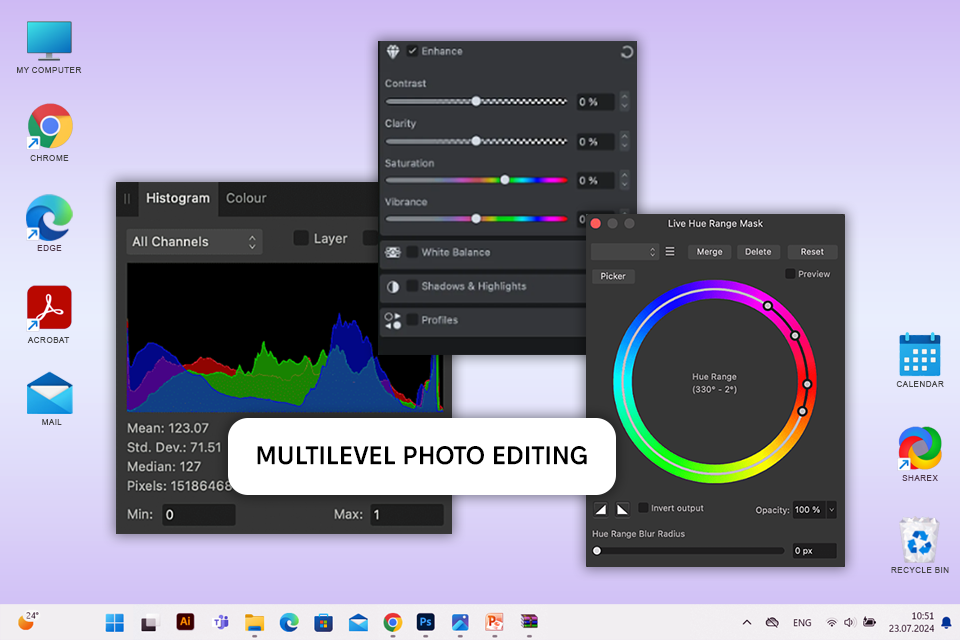Check the Invert output option
960x640 pixels.
click(643, 508)
